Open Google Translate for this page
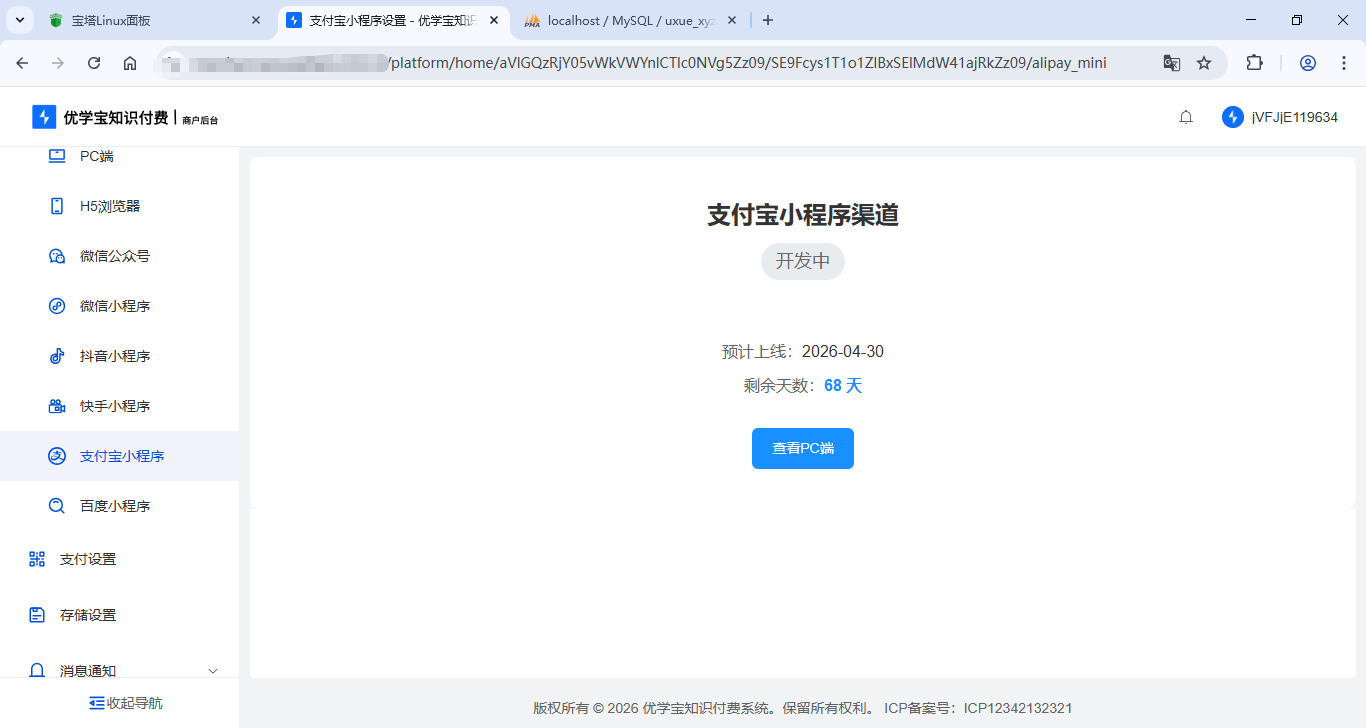Screen dimensions: 1366x728 (1171, 62)
